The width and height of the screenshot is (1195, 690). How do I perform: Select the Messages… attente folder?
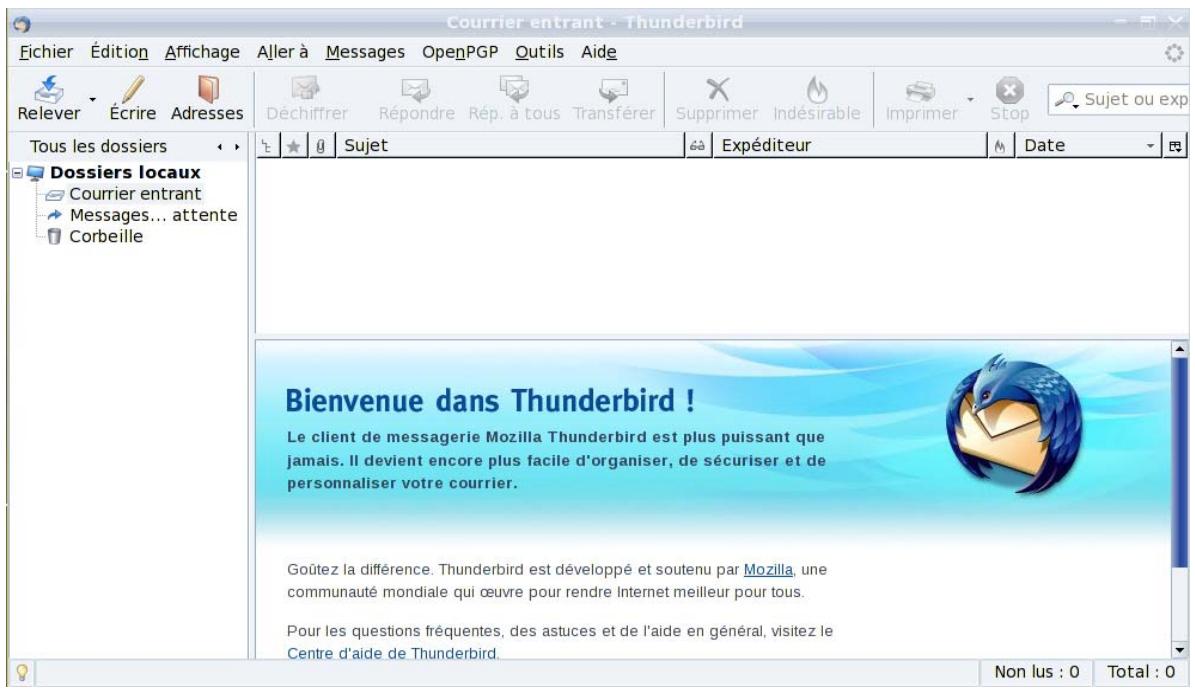(x=153, y=216)
